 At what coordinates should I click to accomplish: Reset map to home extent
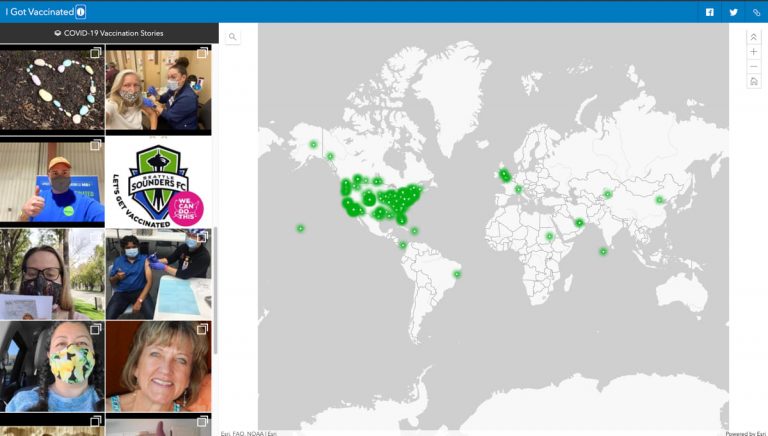click(x=753, y=81)
